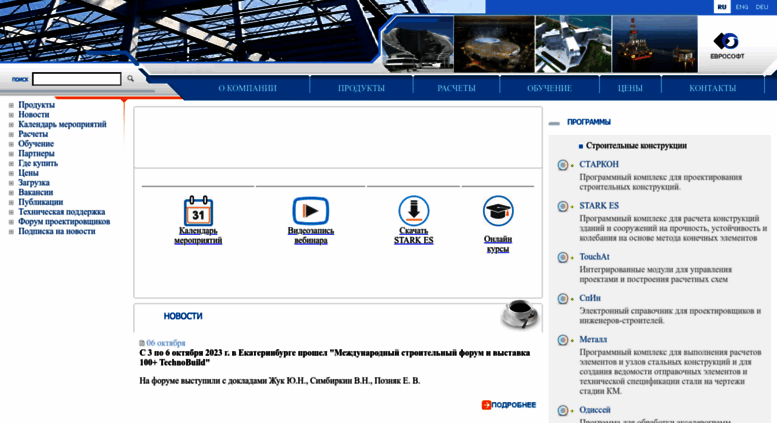Viewport: 777px width, 423px height.
Task: Expand the Обучение tree node
Action: click(11, 144)
